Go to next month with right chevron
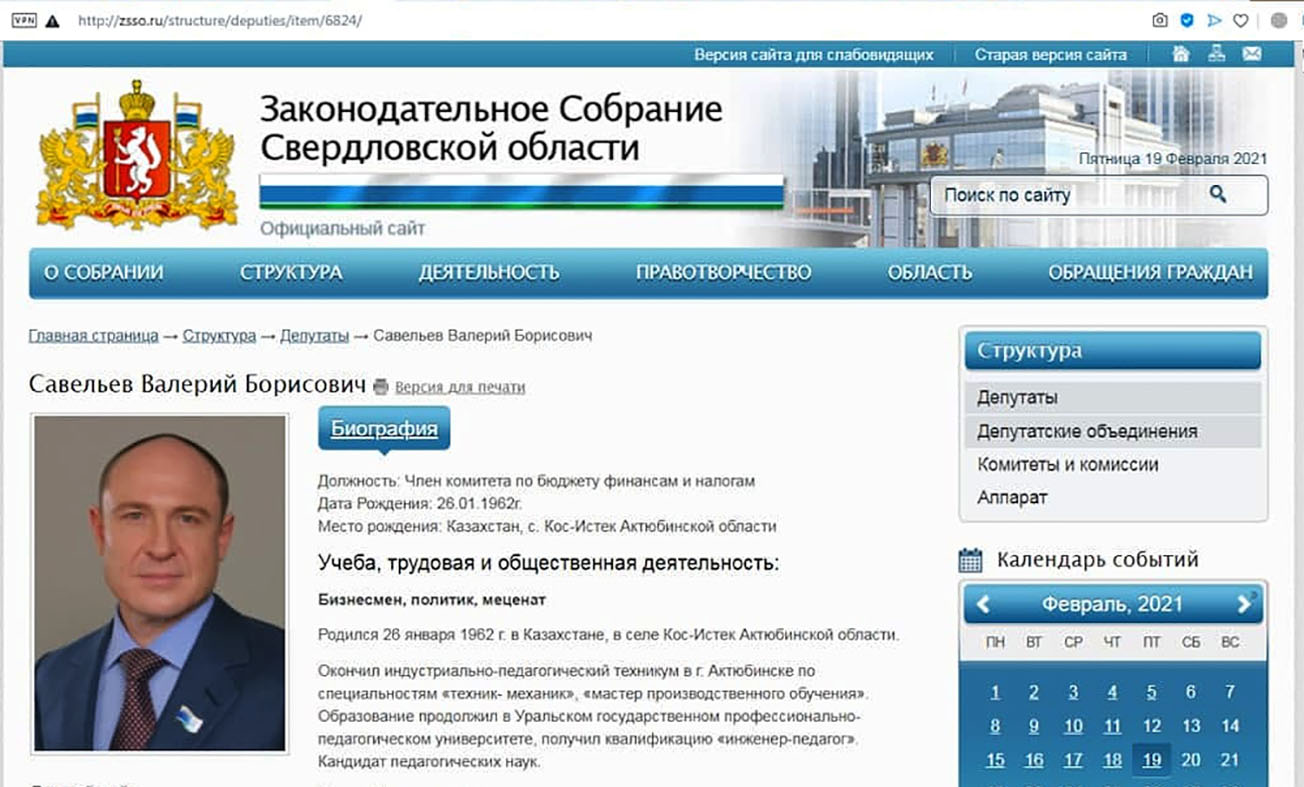 tap(1245, 603)
